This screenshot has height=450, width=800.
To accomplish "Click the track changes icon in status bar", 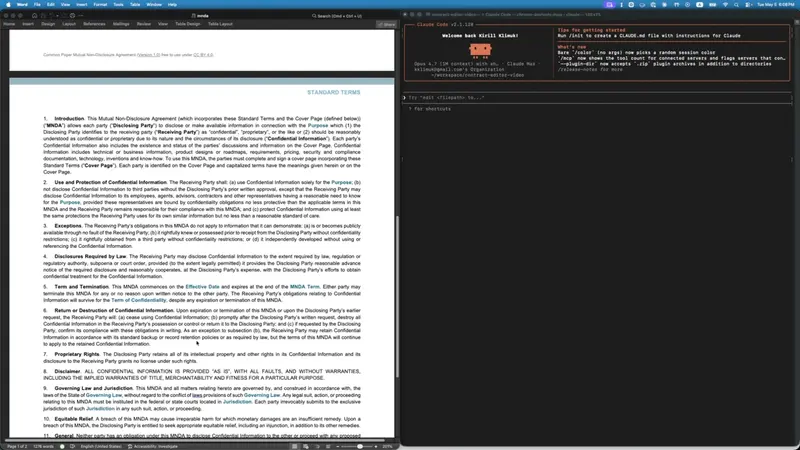I will click(72, 446).
